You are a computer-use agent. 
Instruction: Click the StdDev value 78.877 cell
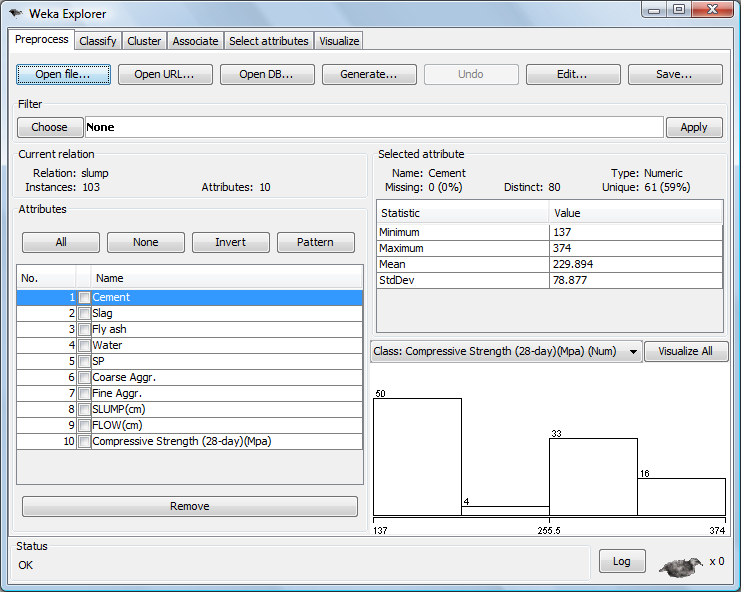(636, 281)
